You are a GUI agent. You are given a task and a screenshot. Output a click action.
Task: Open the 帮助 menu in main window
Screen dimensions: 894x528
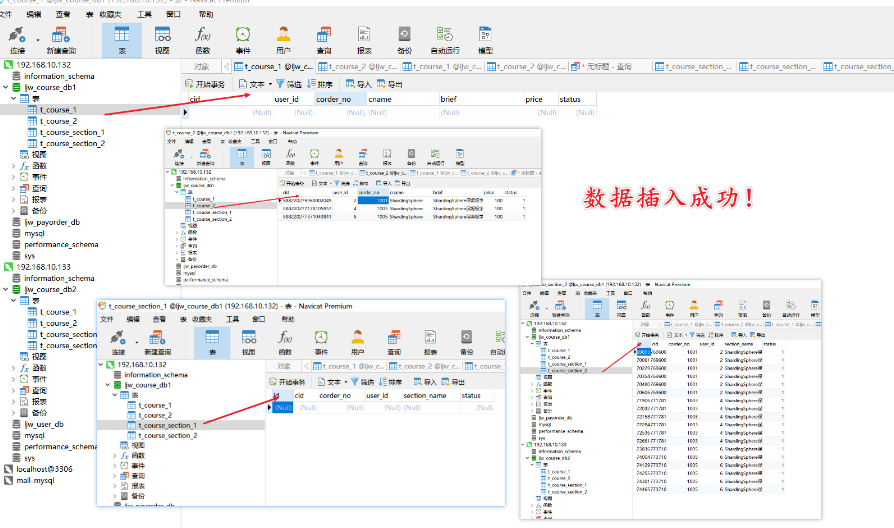tap(206, 14)
